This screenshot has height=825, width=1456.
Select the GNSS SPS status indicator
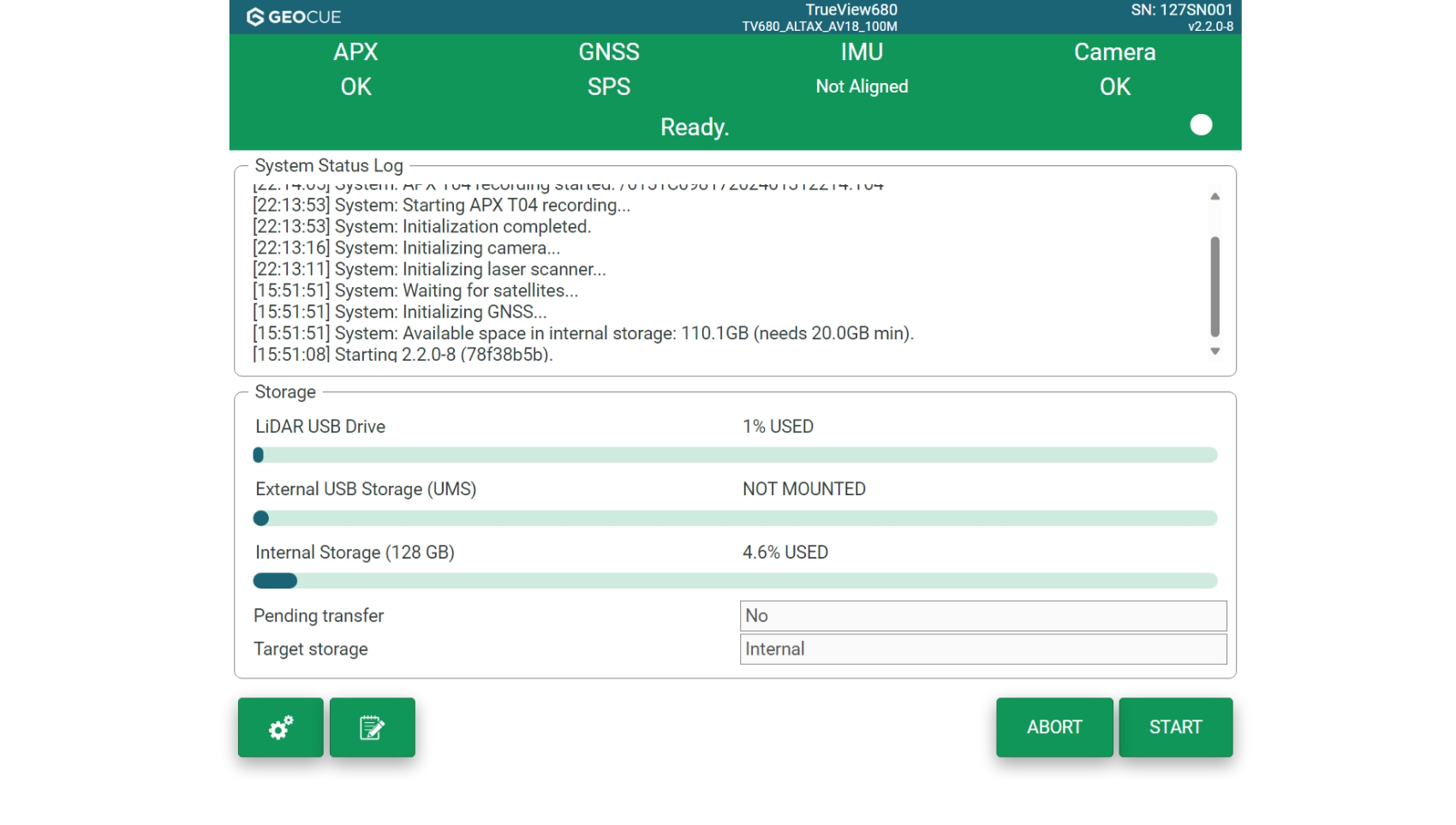pyautogui.click(x=608, y=69)
